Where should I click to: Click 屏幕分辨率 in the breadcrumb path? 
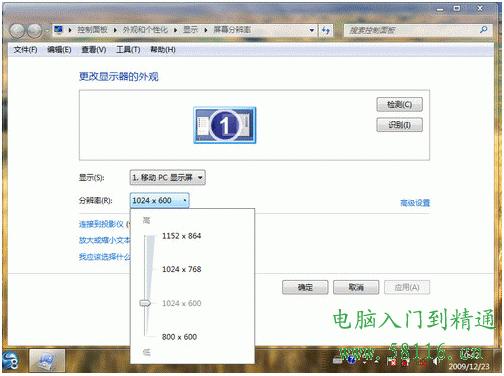tap(232, 30)
